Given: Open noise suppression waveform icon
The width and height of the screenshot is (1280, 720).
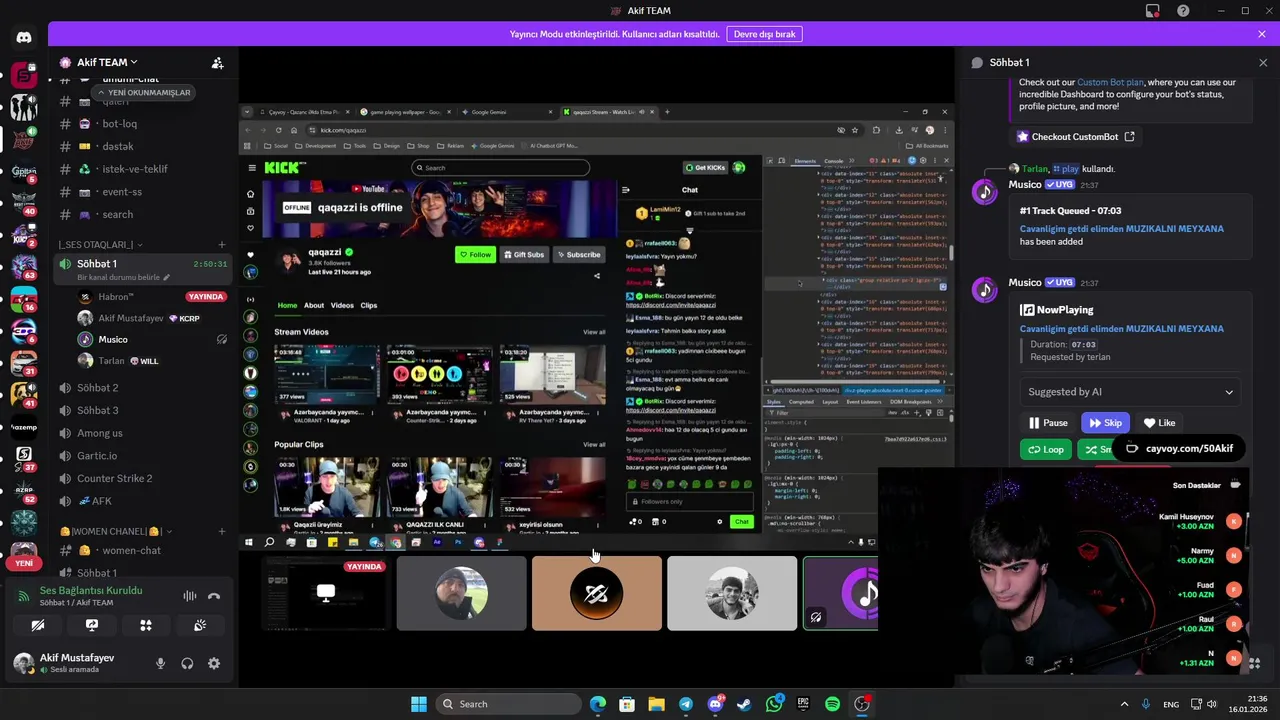Looking at the screenshot, I should 189,596.
